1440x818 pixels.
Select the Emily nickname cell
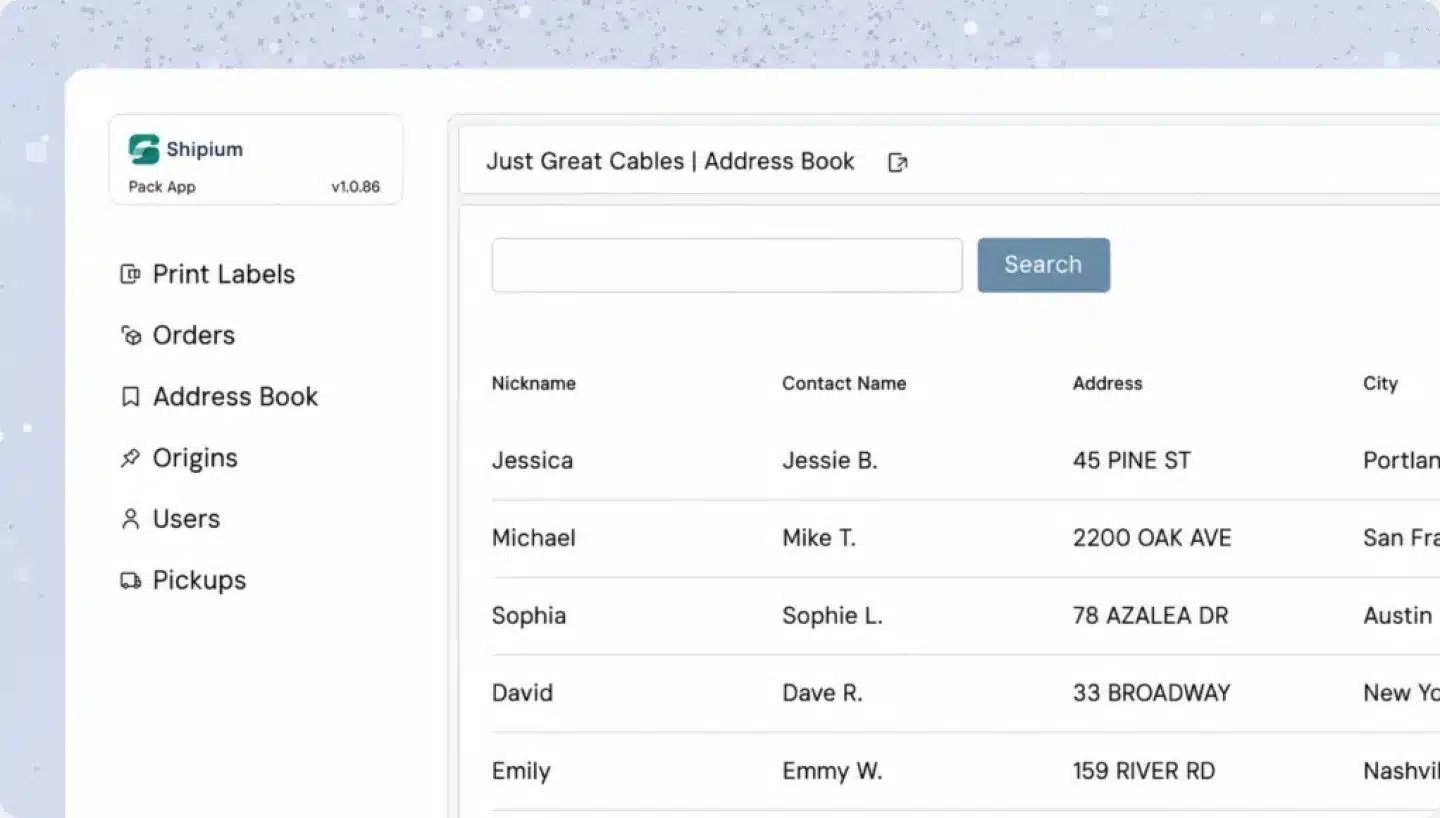521,771
